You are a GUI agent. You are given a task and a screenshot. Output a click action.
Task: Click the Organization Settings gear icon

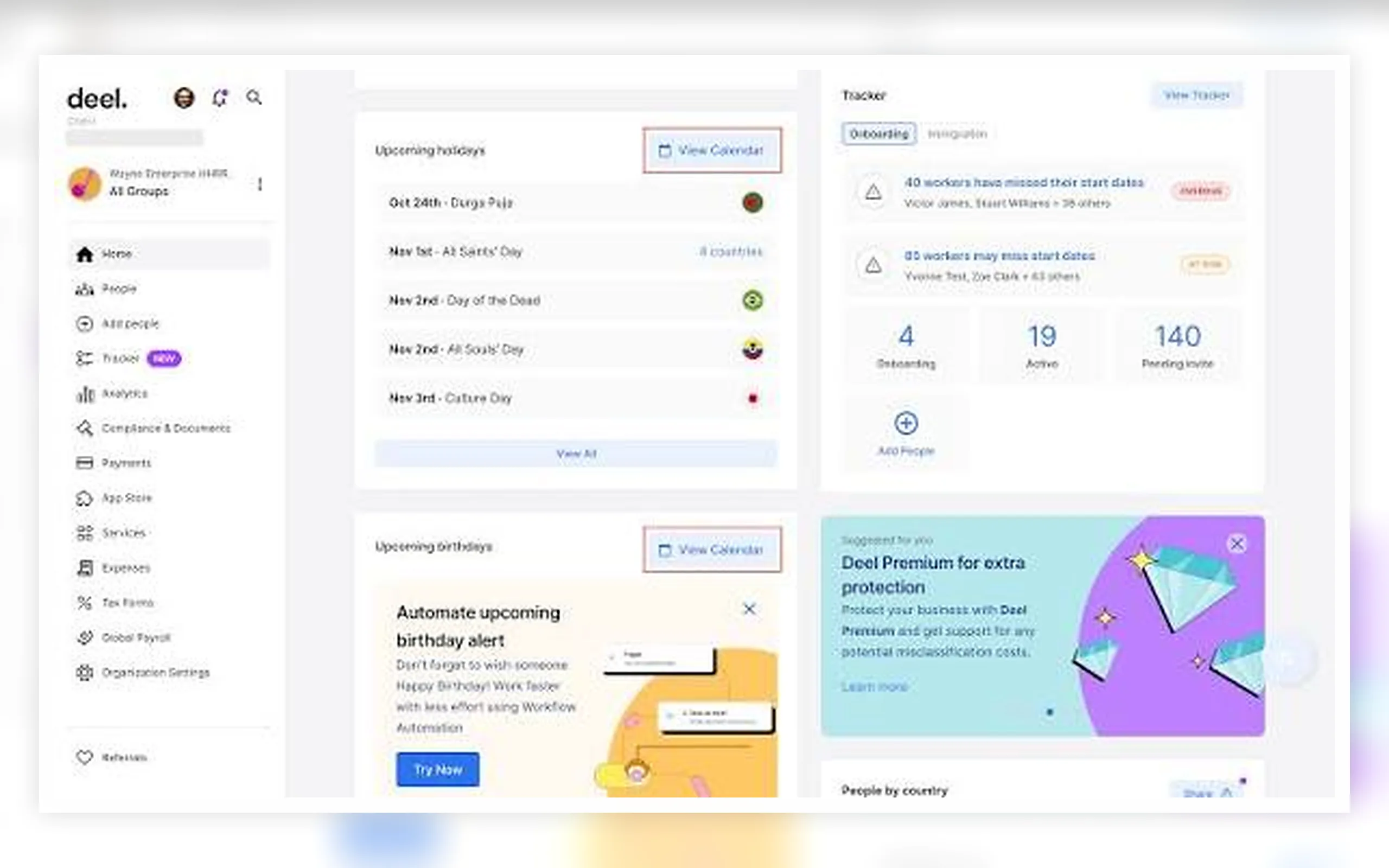[85, 673]
